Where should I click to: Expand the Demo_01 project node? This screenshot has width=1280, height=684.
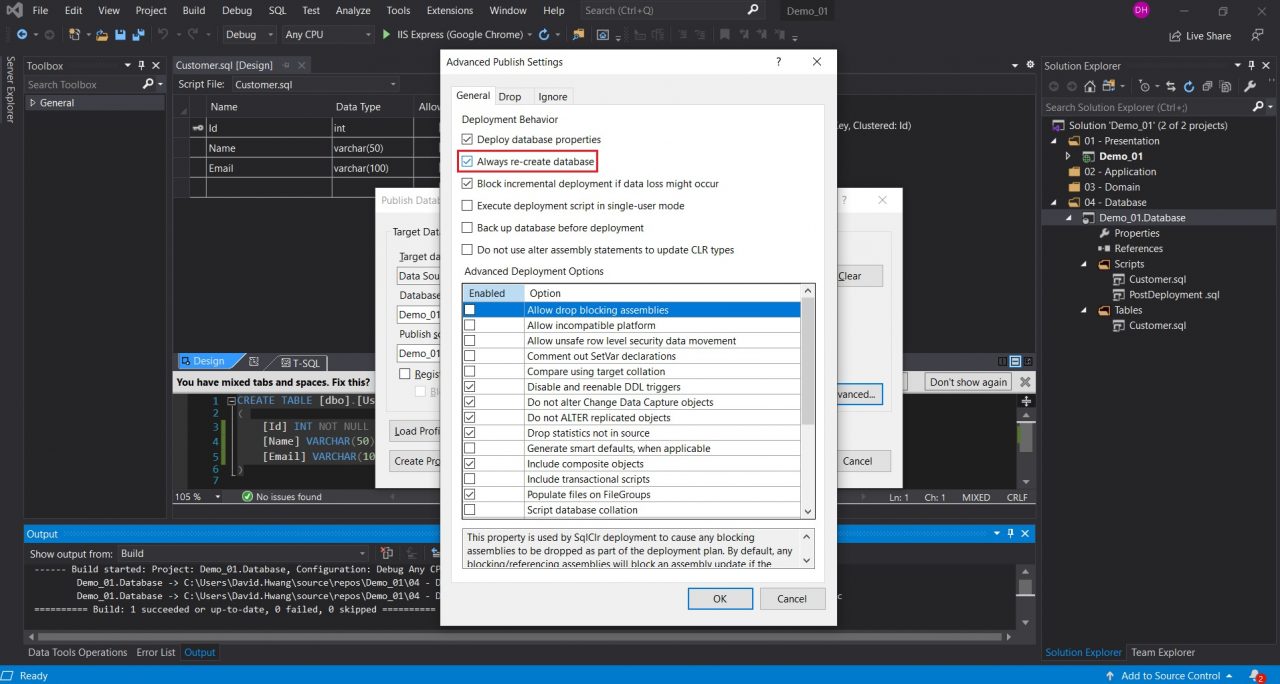(1068, 156)
